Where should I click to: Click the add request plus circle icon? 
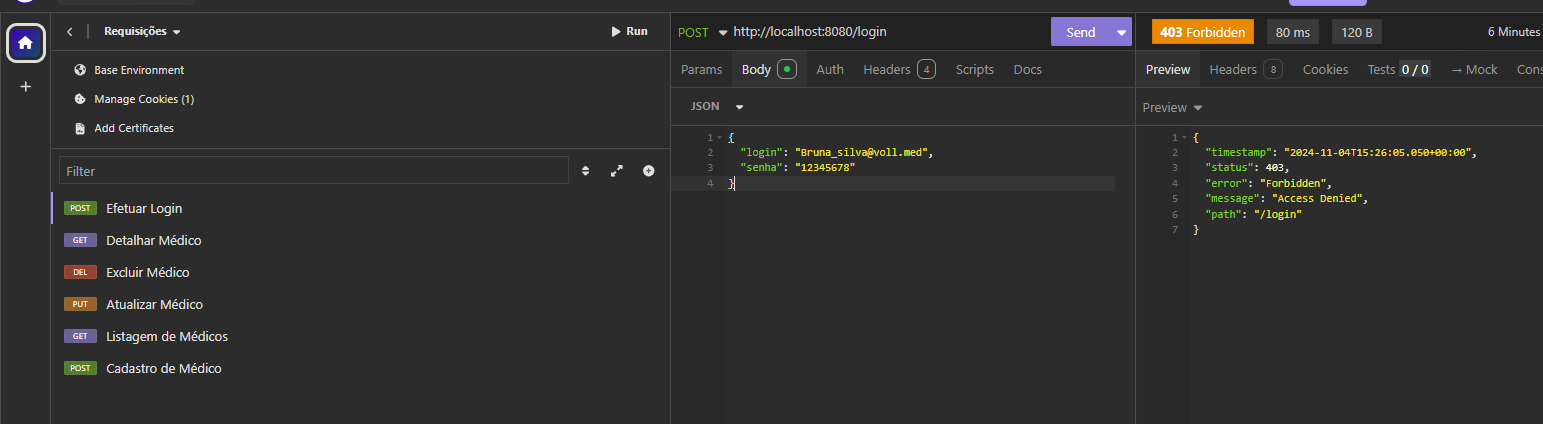pos(648,171)
